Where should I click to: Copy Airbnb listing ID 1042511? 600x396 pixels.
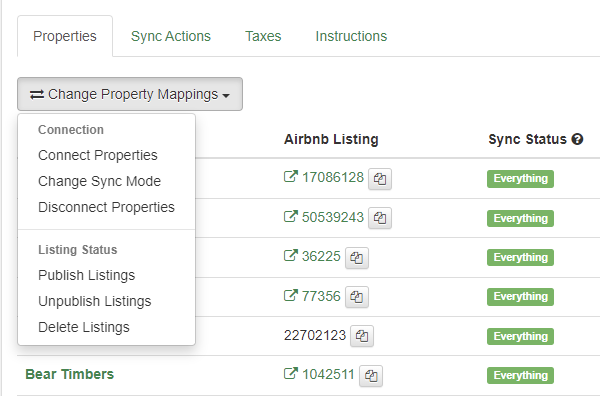click(371, 375)
